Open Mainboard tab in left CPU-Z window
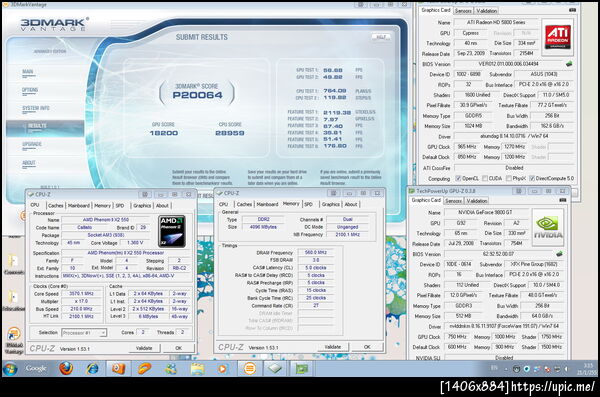The width and height of the screenshot is (600, 397). pyautogui.click(x=78, y=206)
